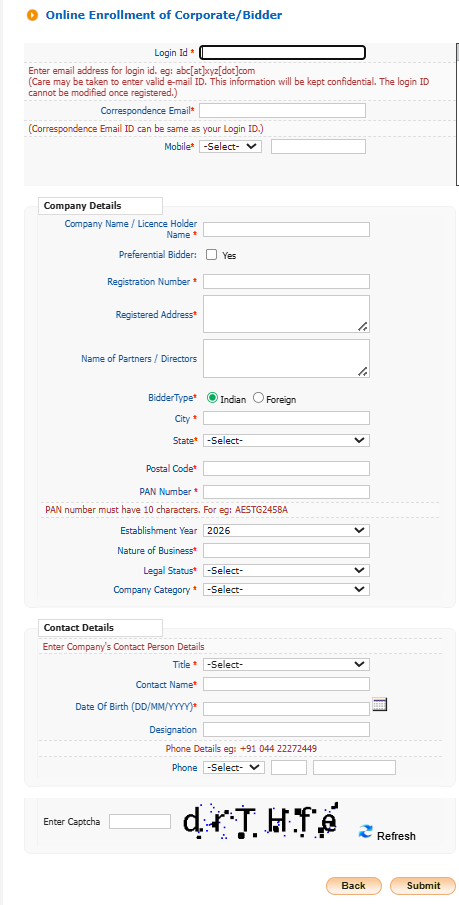Open the State dropdown

[286, 440]
